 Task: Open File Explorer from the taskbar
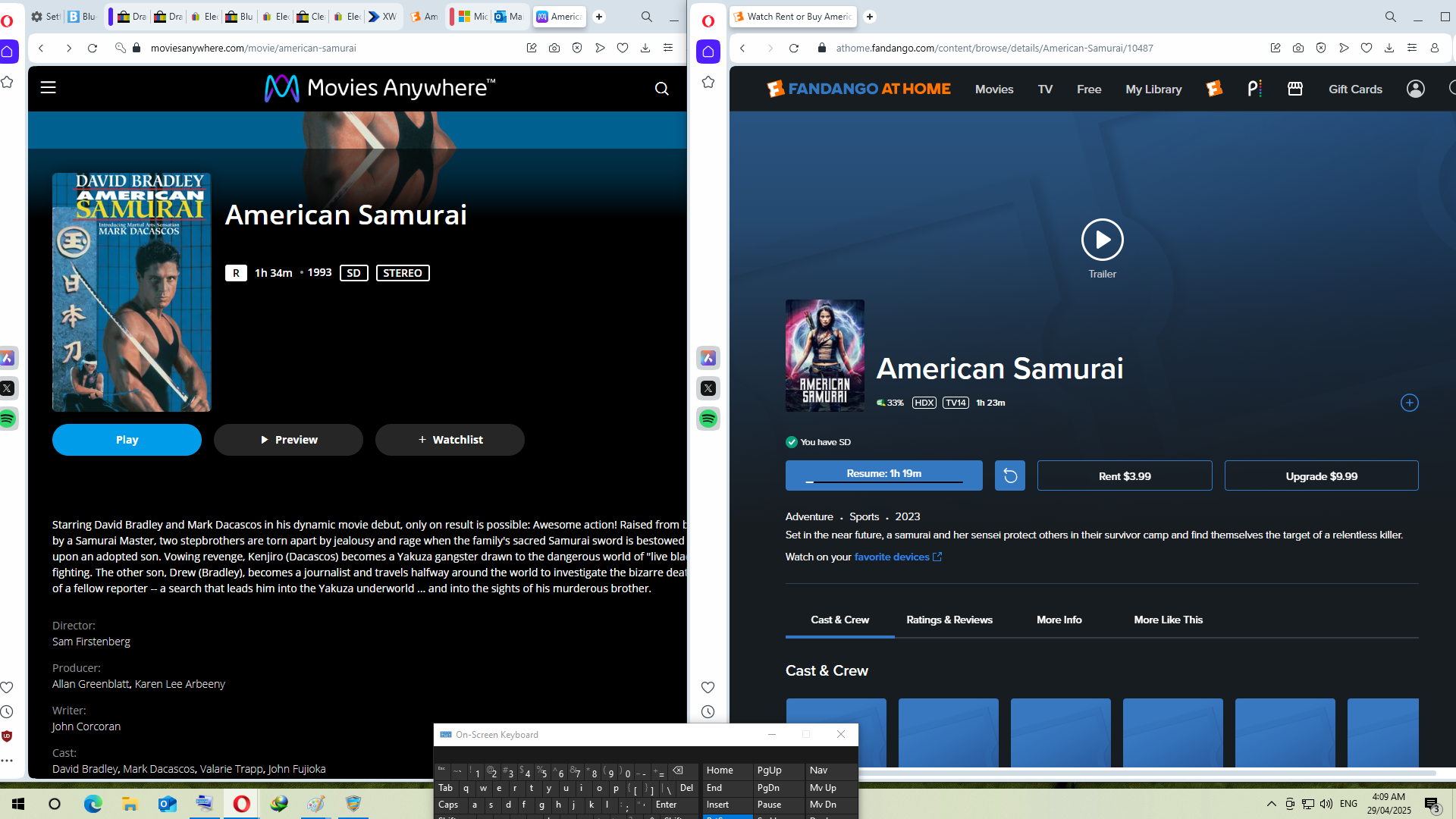(x=130, y=804)
